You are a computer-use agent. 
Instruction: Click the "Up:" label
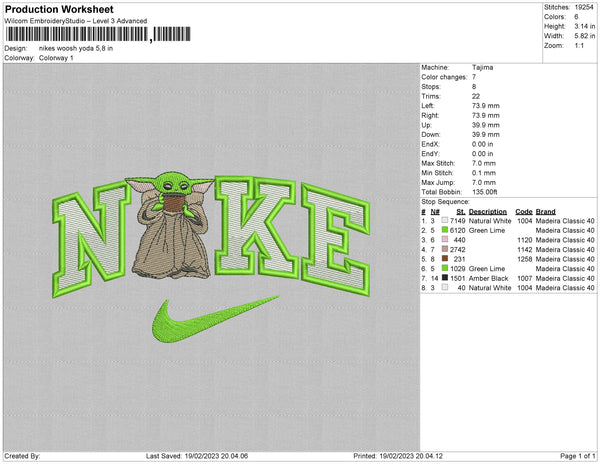click(x=426, y=125)
